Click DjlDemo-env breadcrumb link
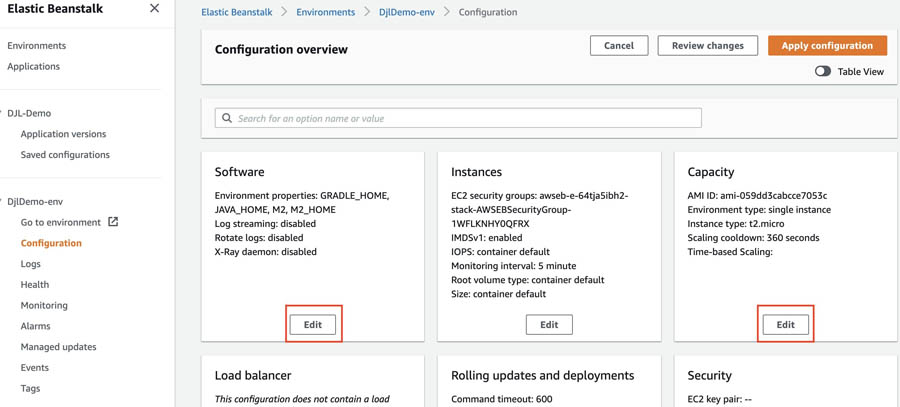 tap(408, 12)
